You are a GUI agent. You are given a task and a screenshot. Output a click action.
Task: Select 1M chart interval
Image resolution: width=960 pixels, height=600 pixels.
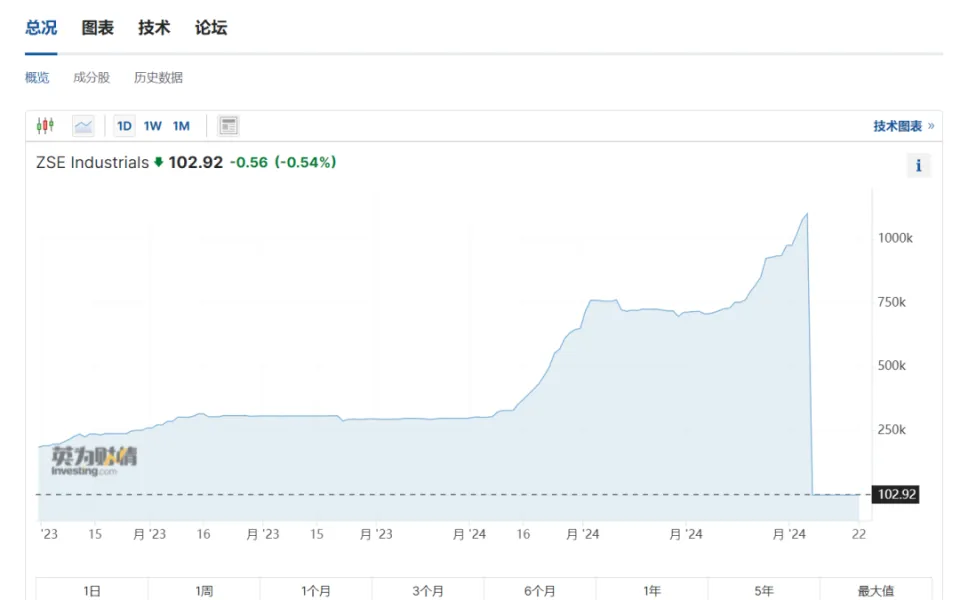coord(181,126)
